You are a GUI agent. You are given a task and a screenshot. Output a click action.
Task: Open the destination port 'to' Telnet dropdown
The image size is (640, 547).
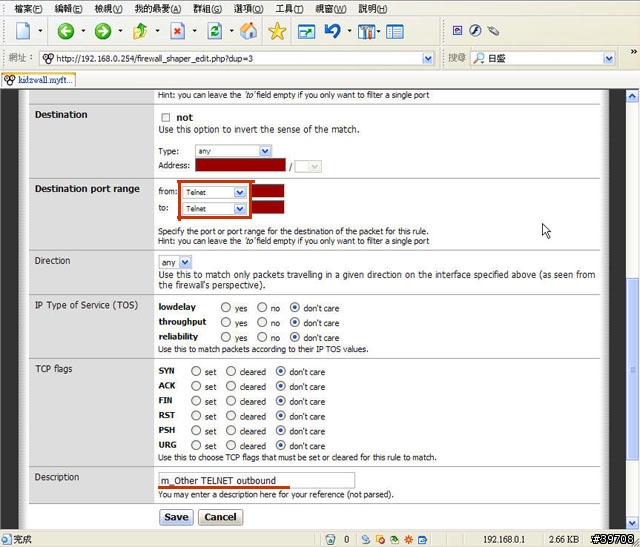214,209
